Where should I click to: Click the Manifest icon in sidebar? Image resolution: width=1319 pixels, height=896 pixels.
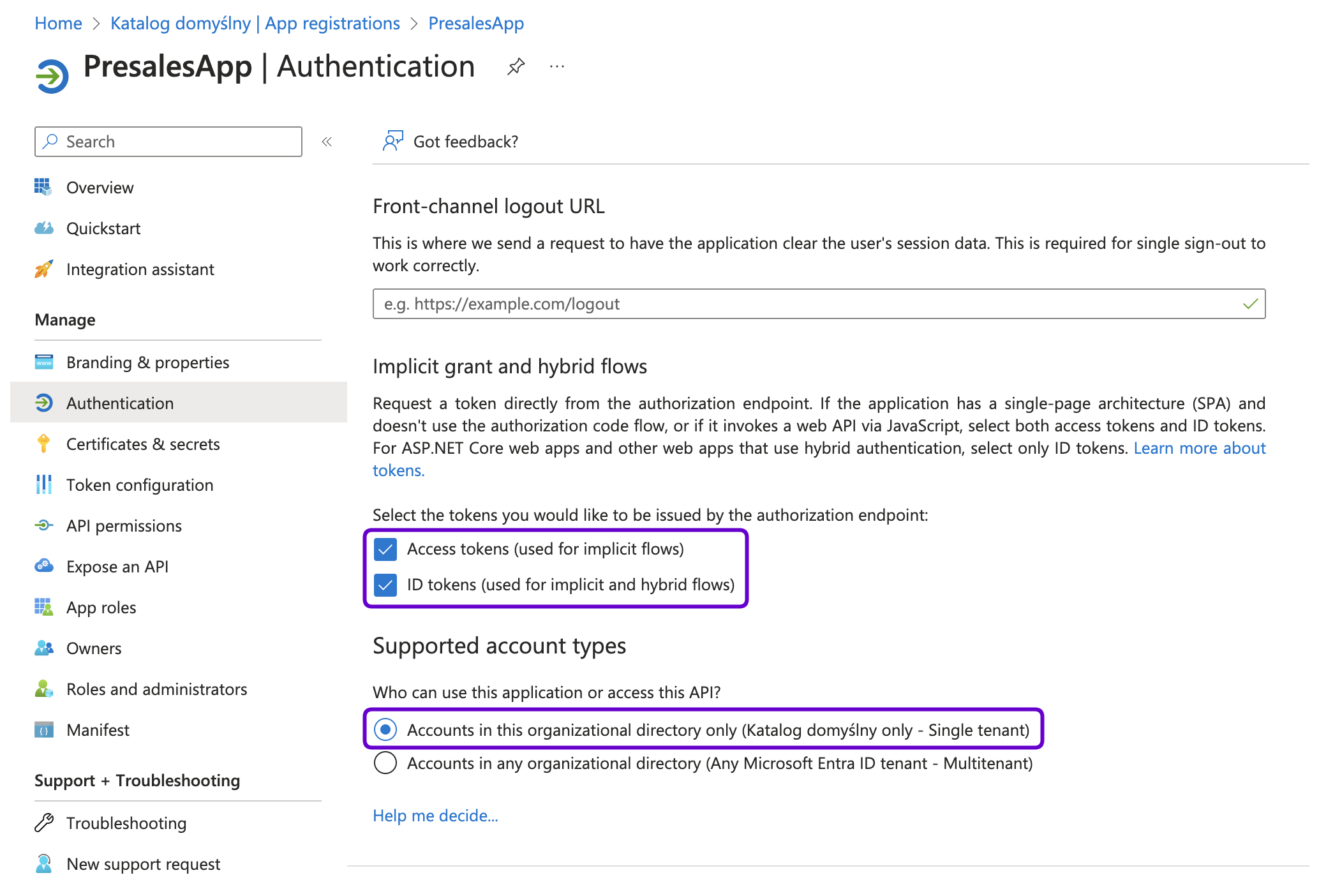click(x=43, y=729)
